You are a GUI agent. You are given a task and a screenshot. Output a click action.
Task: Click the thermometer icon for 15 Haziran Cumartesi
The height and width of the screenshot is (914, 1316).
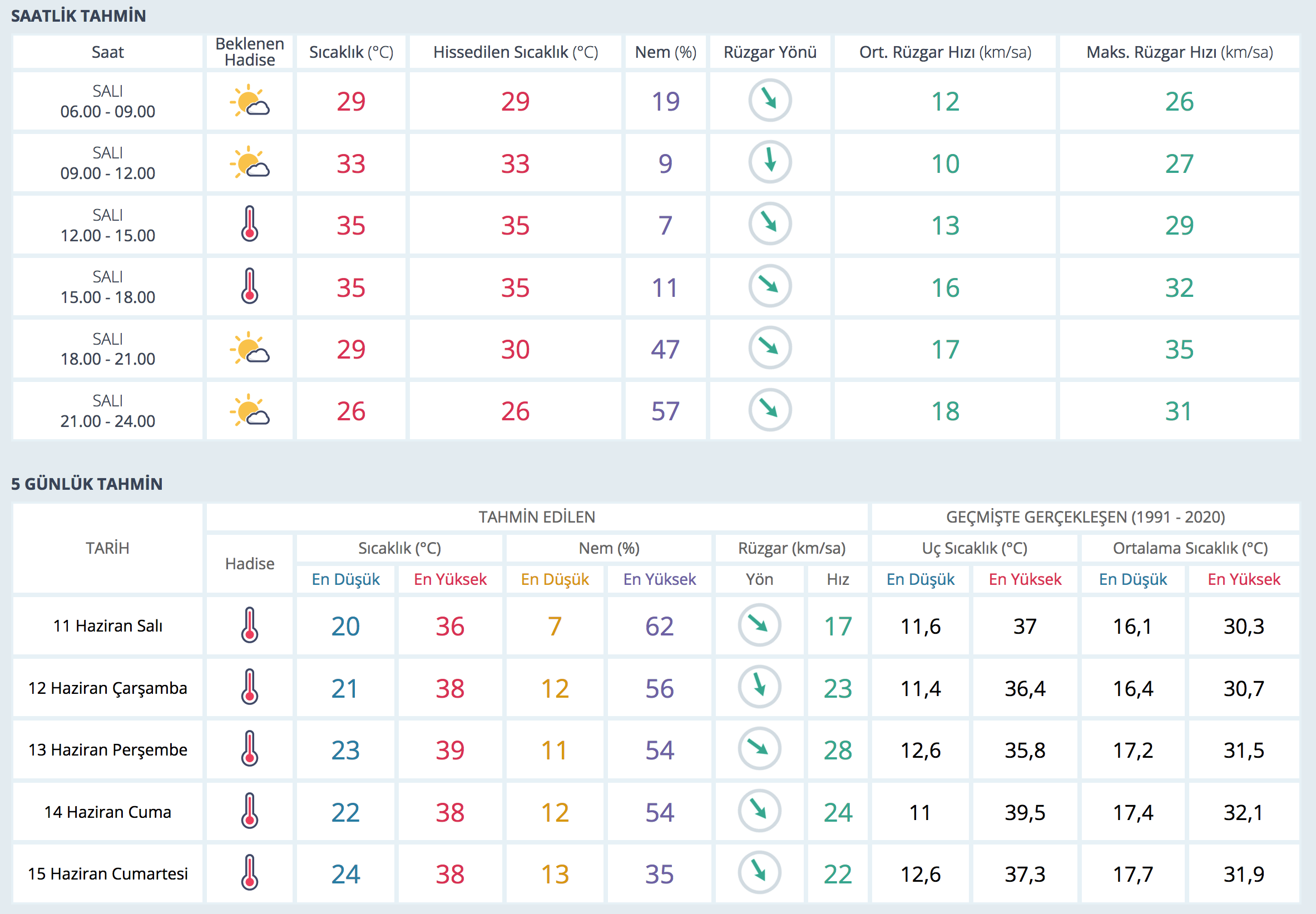pyautogui.click(x=250, y=873)
